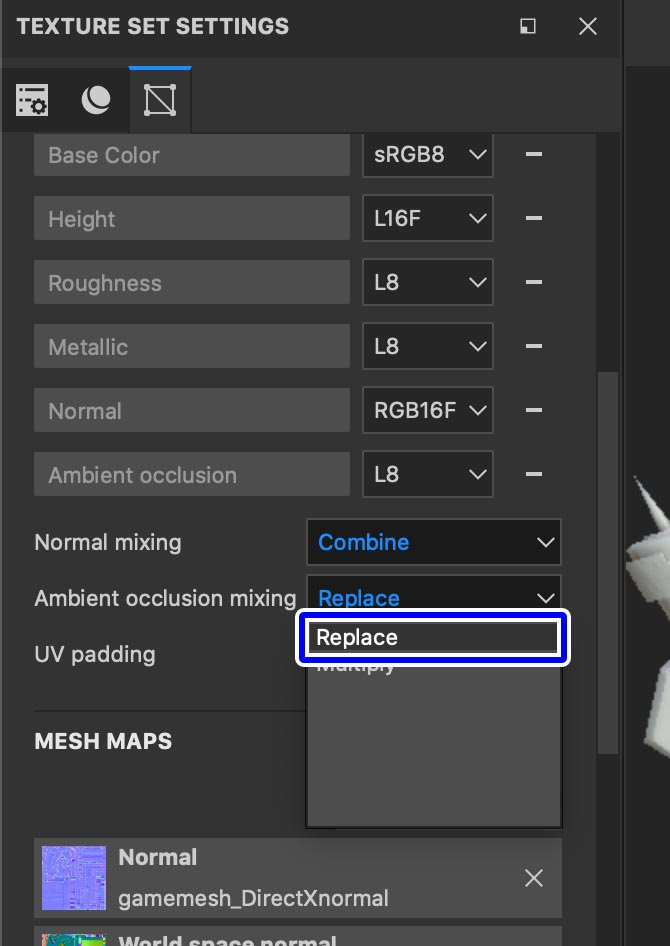670x946 pixels.
Task: Click the Normal mesh map thumbnail
Action: pyautogui.click(x=73, y=877)
